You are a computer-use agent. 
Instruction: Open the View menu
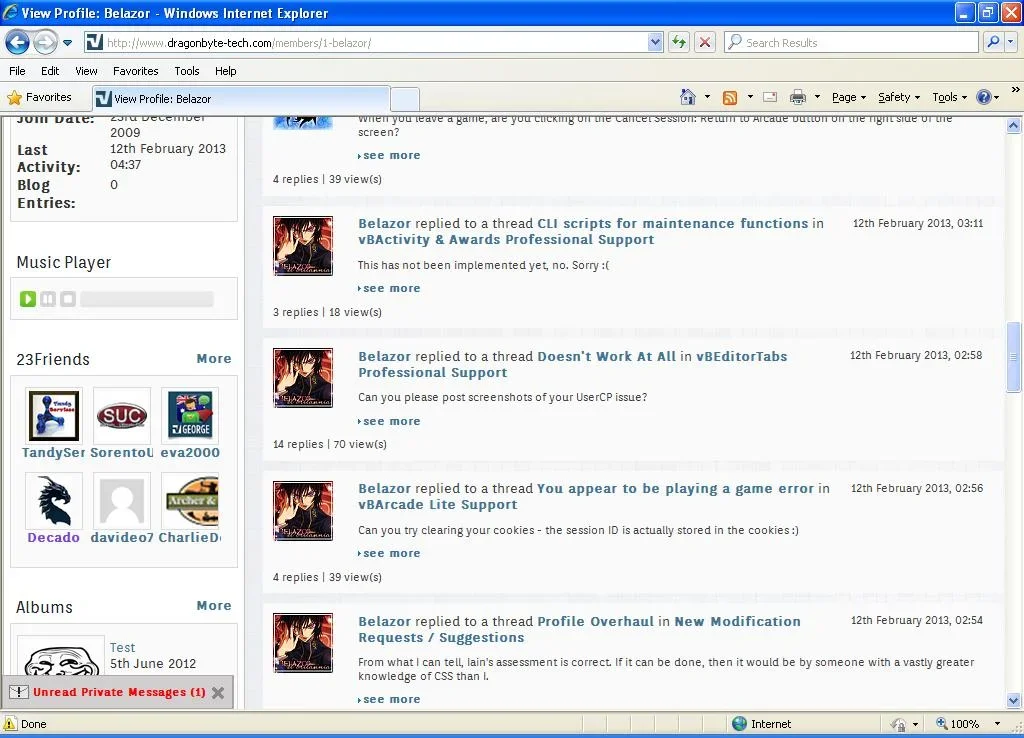pyautogui.click(x=86, y=71)
